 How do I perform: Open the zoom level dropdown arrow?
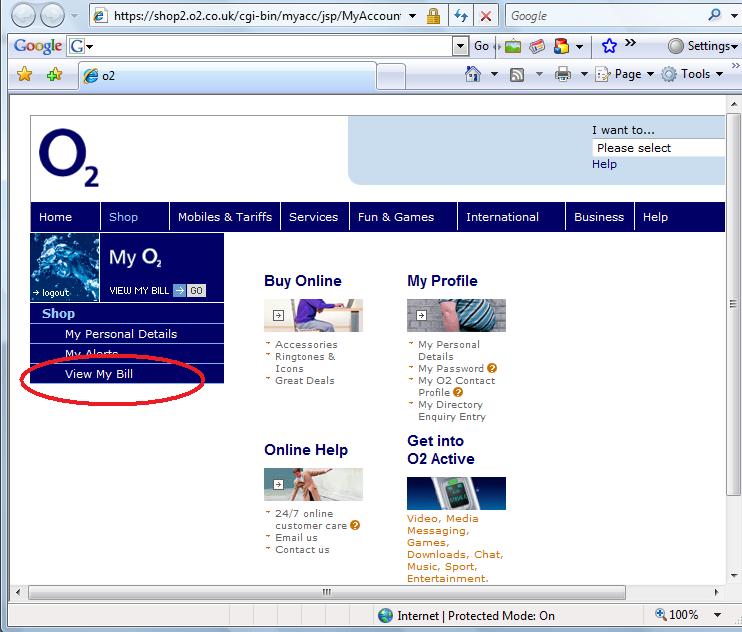(x=717, y=614)
